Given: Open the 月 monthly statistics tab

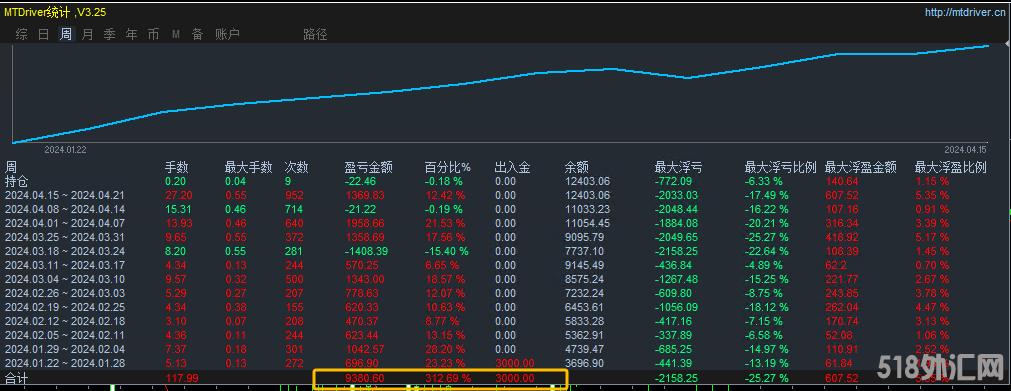Looking at the screenshot, I should [88, 34].
